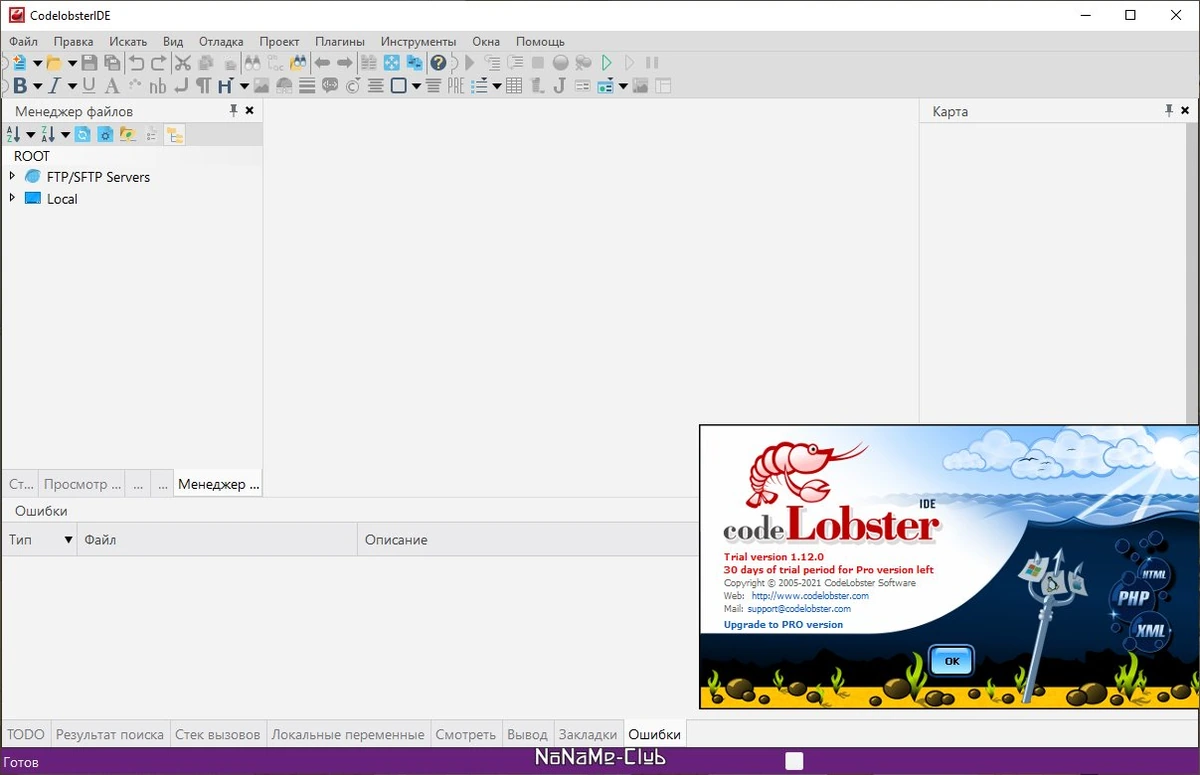
Task: Switch to the Локальные переменные tab
Action: pos(348,734)
